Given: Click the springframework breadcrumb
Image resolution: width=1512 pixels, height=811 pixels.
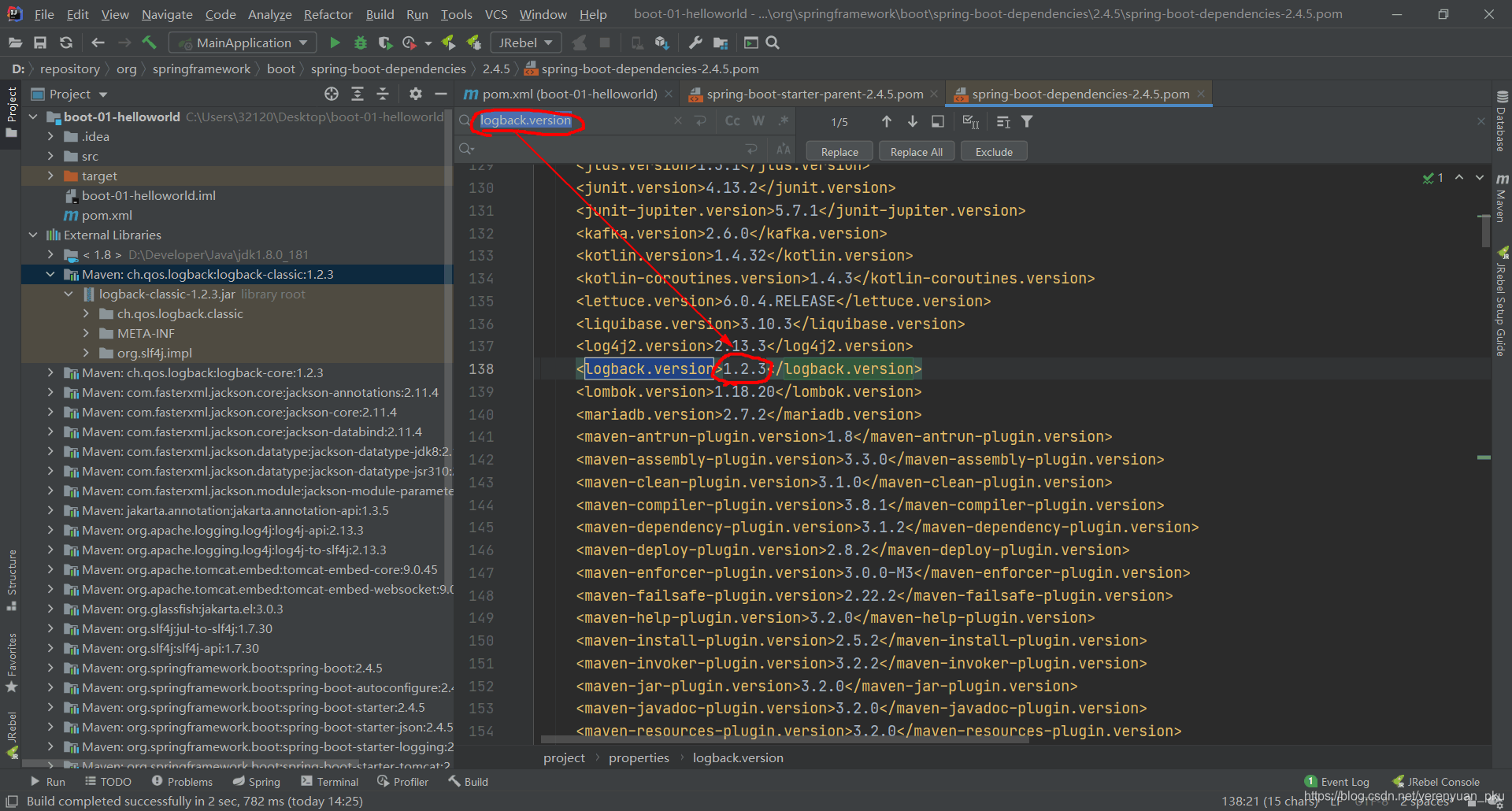Looking at the screenshot, I should [x=202, y=69].
